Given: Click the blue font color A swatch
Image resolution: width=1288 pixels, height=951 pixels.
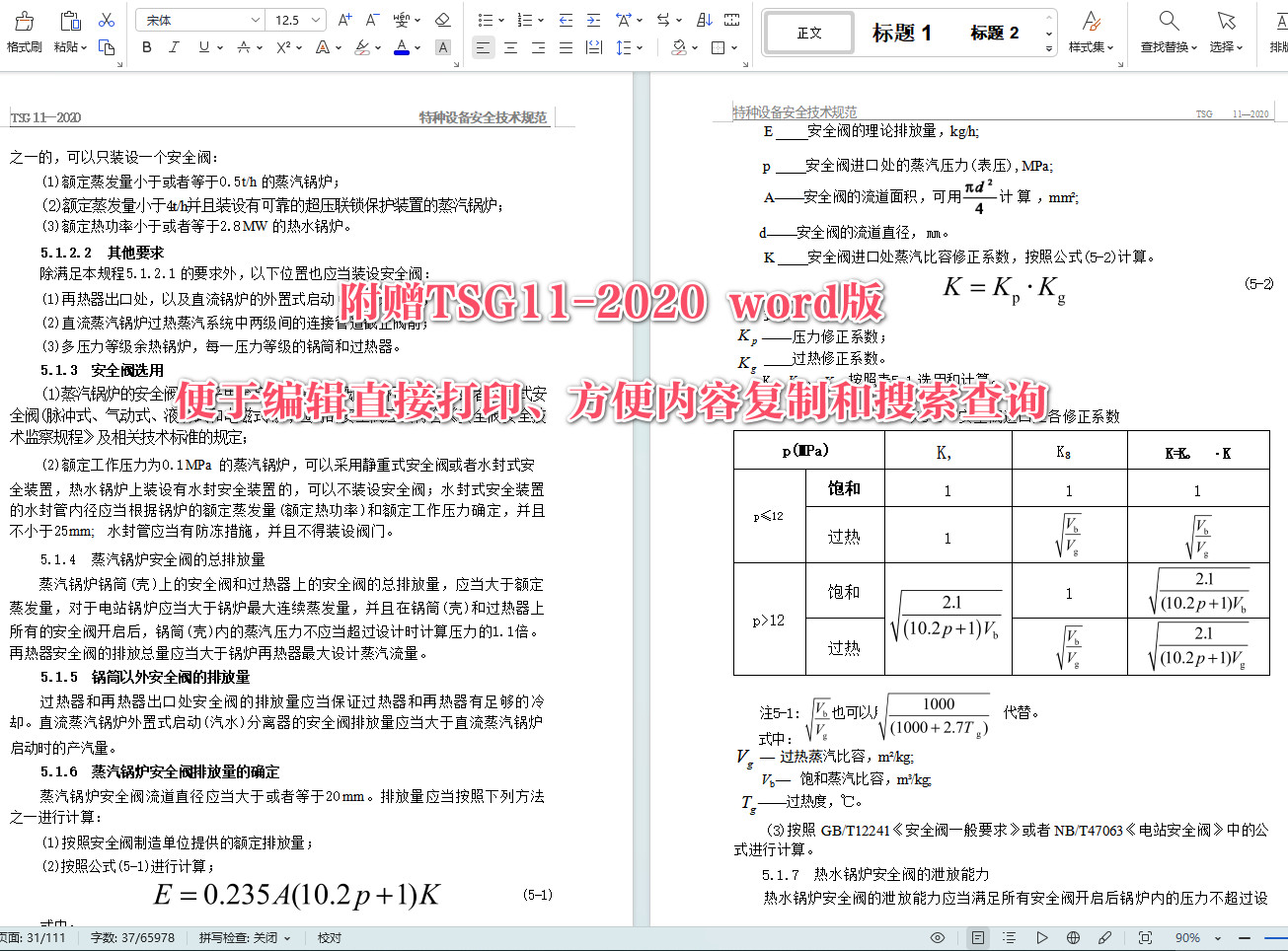Looking at the screenshot, I should click(402, 47).
